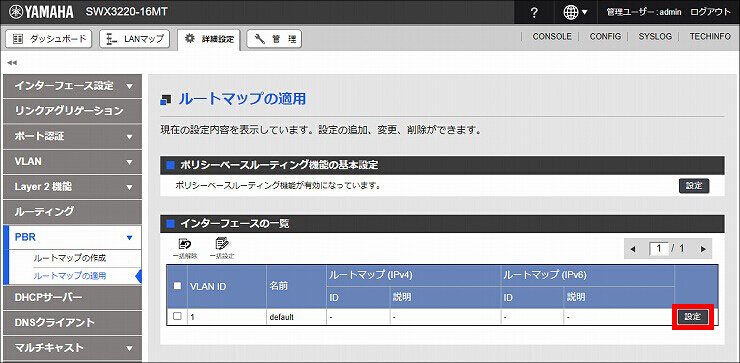Open the CONSOLE link
Viewport: 740px width, 363px height.
tap(552, 36)
